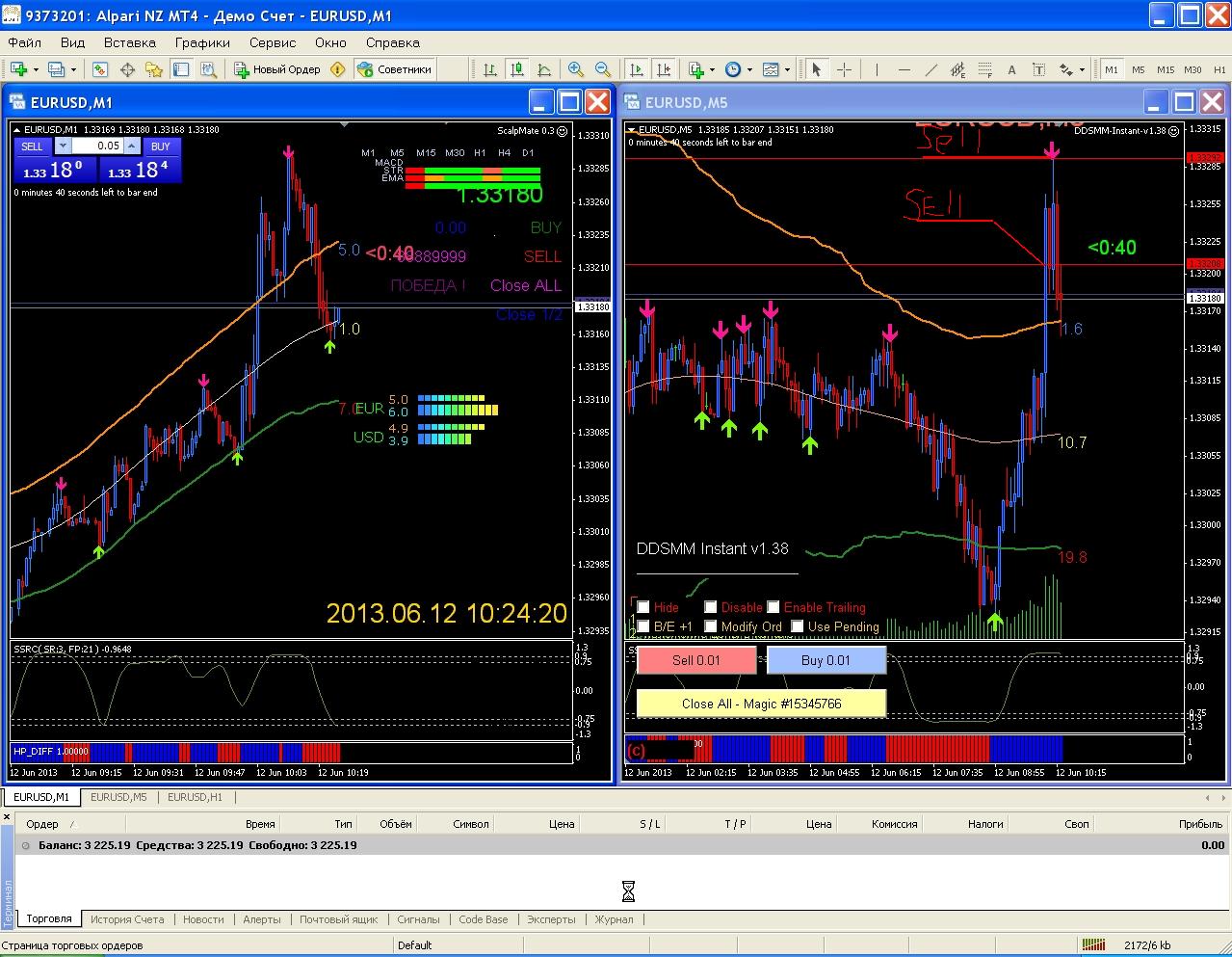Toggle Auto Scroll chart icon
Viewport: 1232px width, 957px height.
tap(637, 69)
